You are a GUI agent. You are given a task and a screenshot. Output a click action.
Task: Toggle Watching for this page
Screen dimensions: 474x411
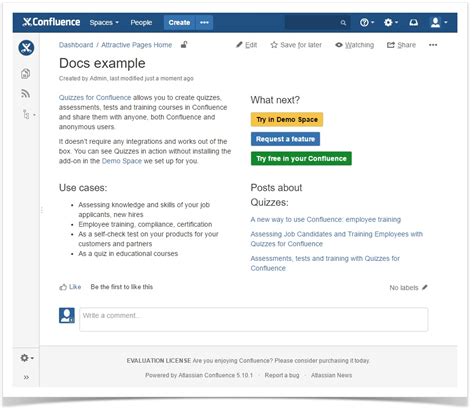click(x=355, y=45)
